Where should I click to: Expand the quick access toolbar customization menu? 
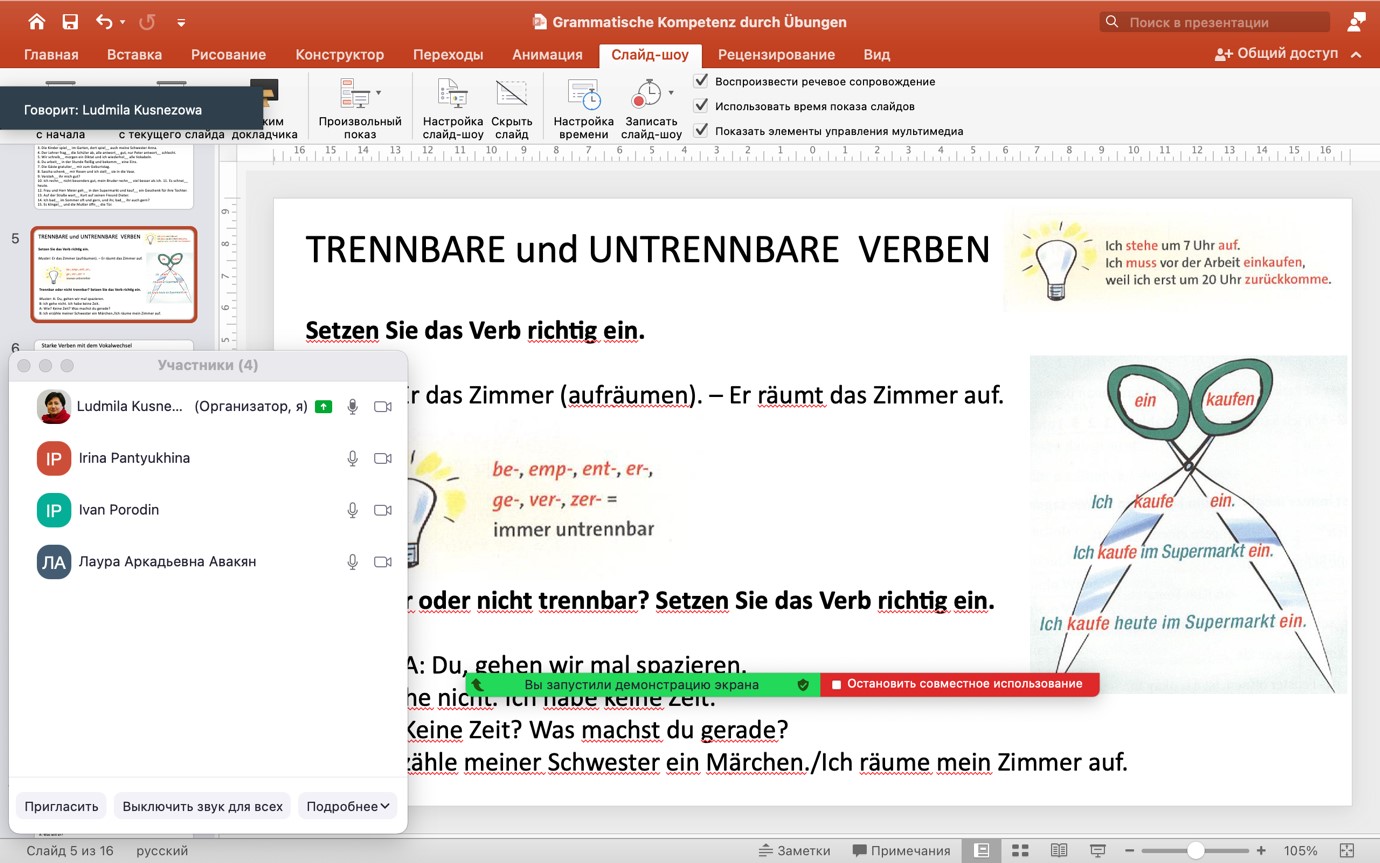[181, 22]
